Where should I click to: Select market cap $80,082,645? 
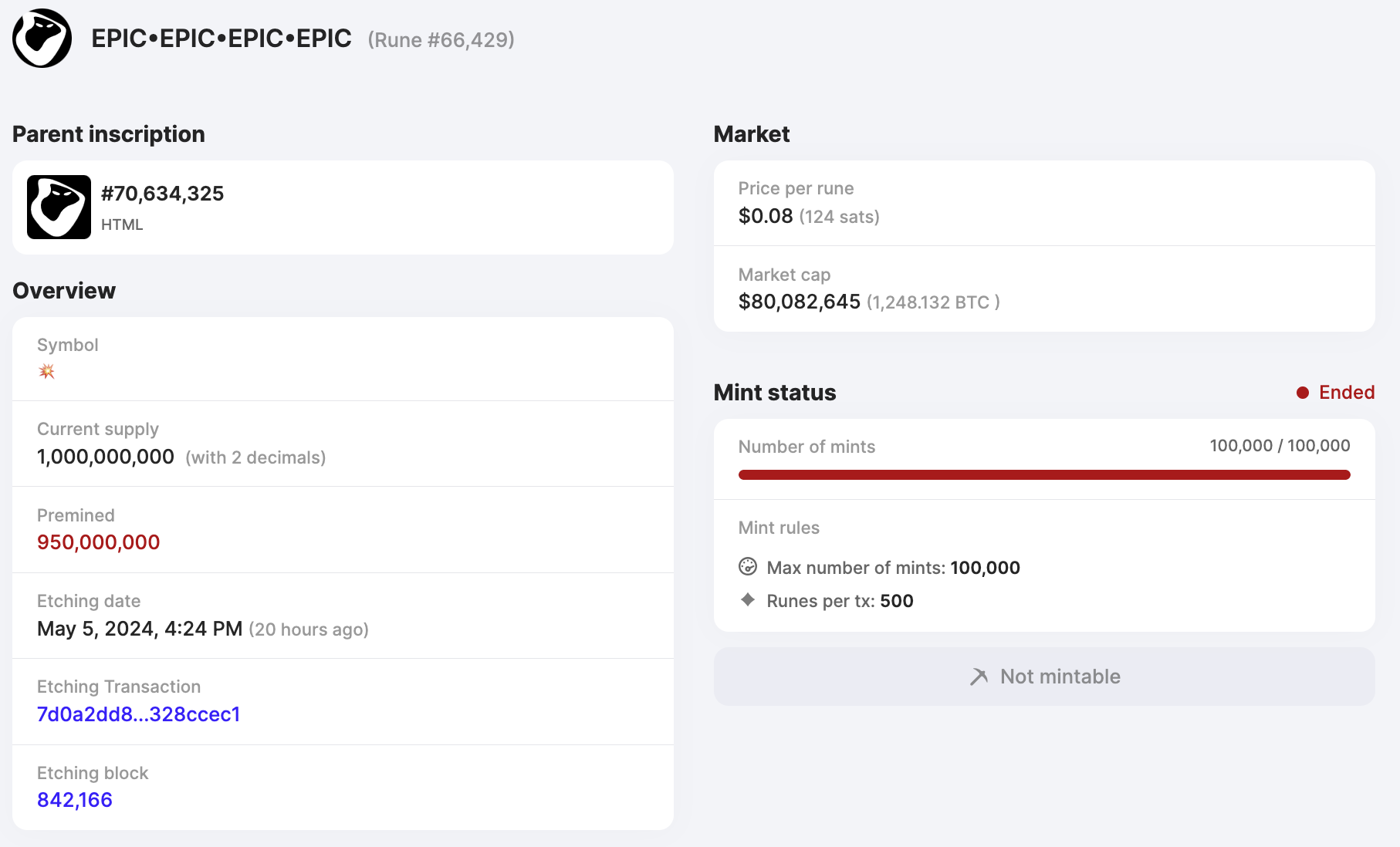tap(800, 302)
